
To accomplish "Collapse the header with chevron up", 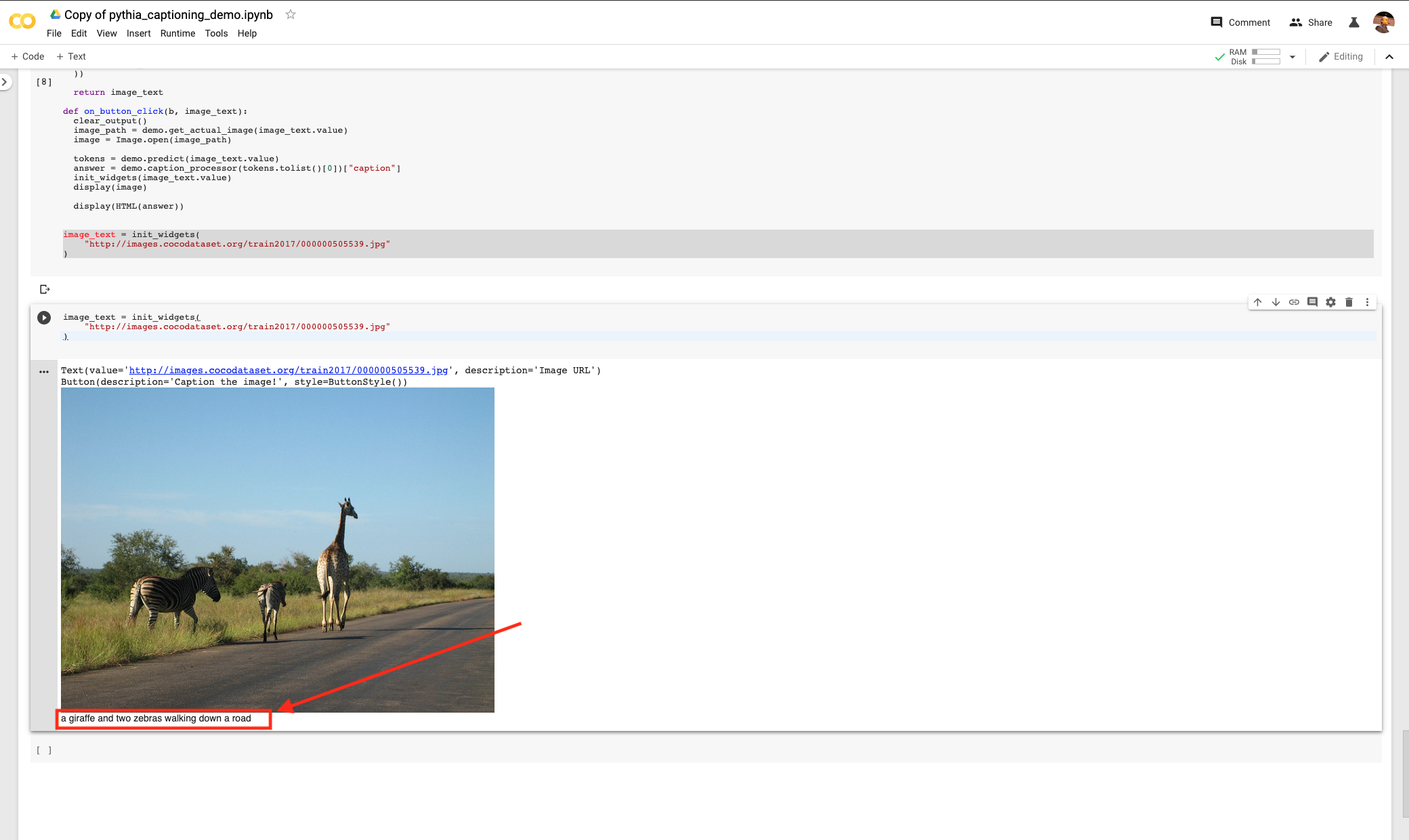I will [x=1389, y=57].
